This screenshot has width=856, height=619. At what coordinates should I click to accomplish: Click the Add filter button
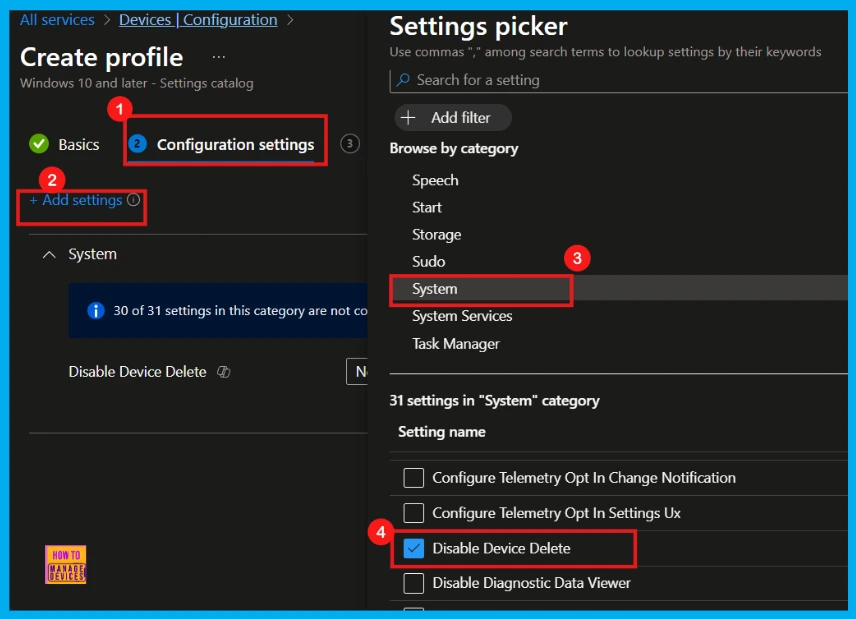(453, 117)
